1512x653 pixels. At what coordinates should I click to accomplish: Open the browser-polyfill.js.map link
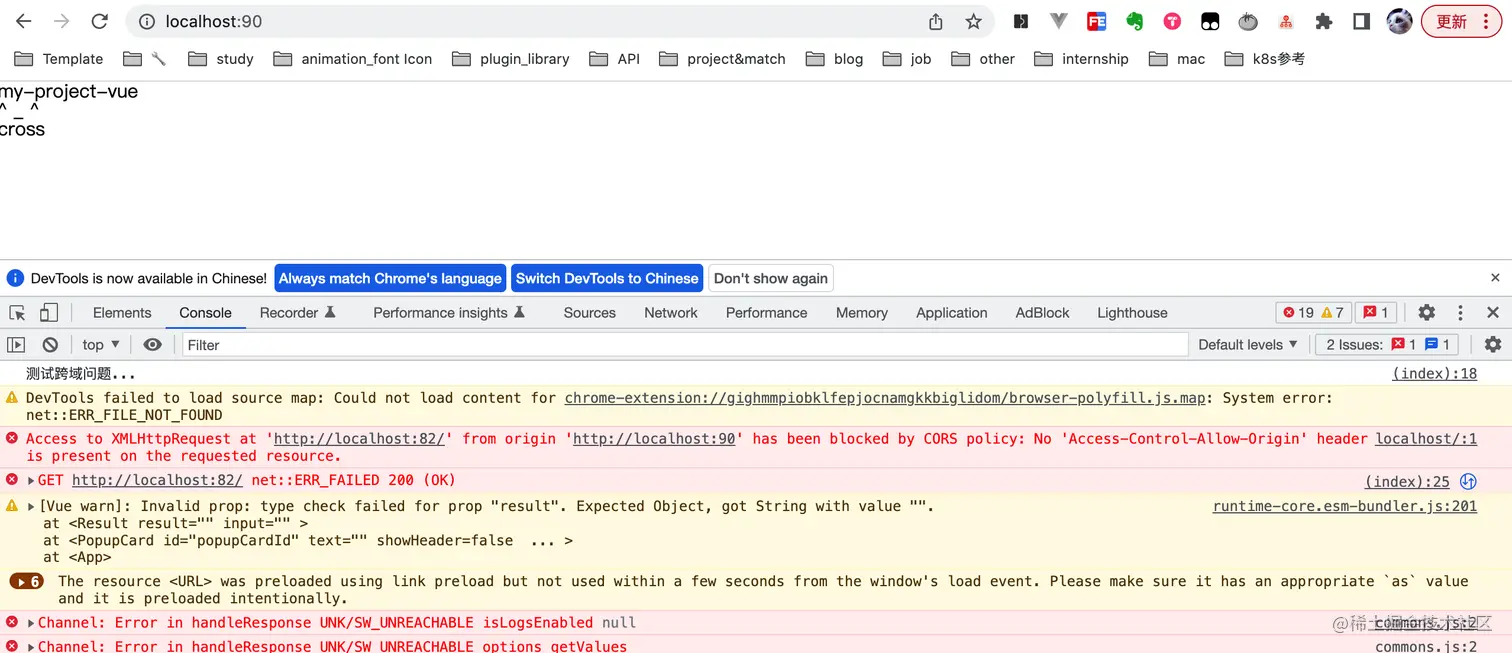(885, 398)
